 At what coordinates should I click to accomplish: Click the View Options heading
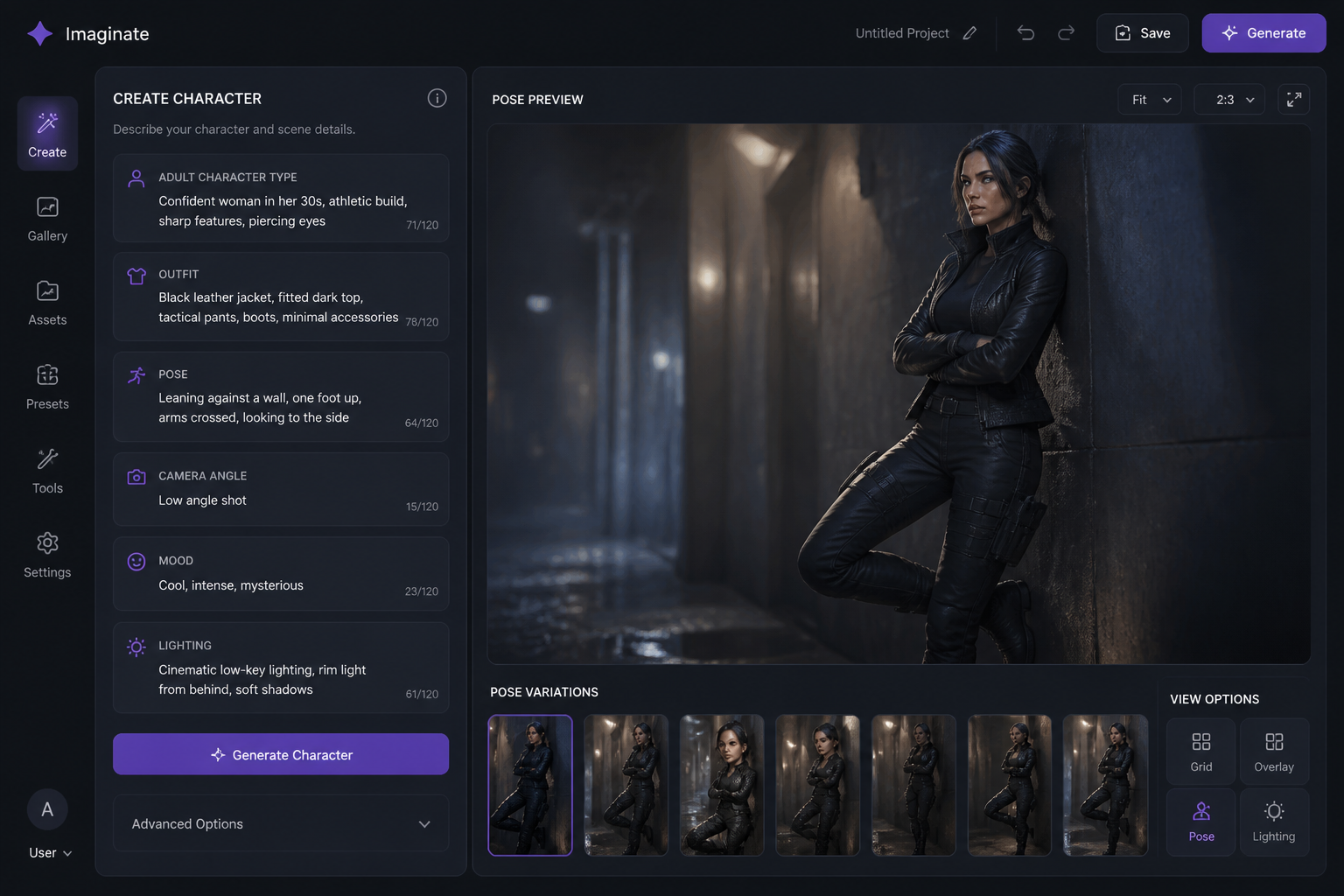pyautogui.click(x=1214, y=699)
